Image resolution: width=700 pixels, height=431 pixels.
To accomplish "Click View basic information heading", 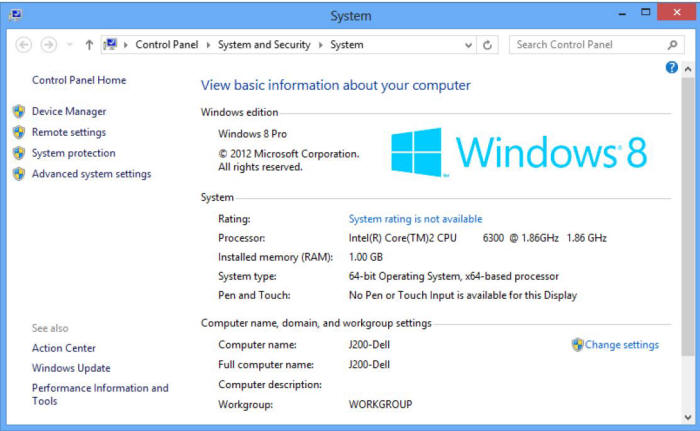I will [x=336, y=85].
